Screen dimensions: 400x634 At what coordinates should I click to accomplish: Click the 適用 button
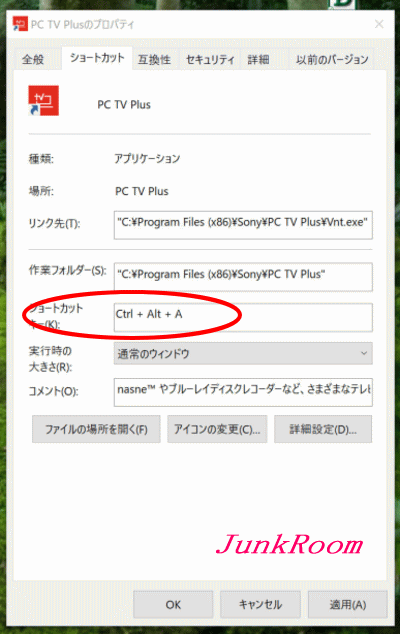click(348, 604)
